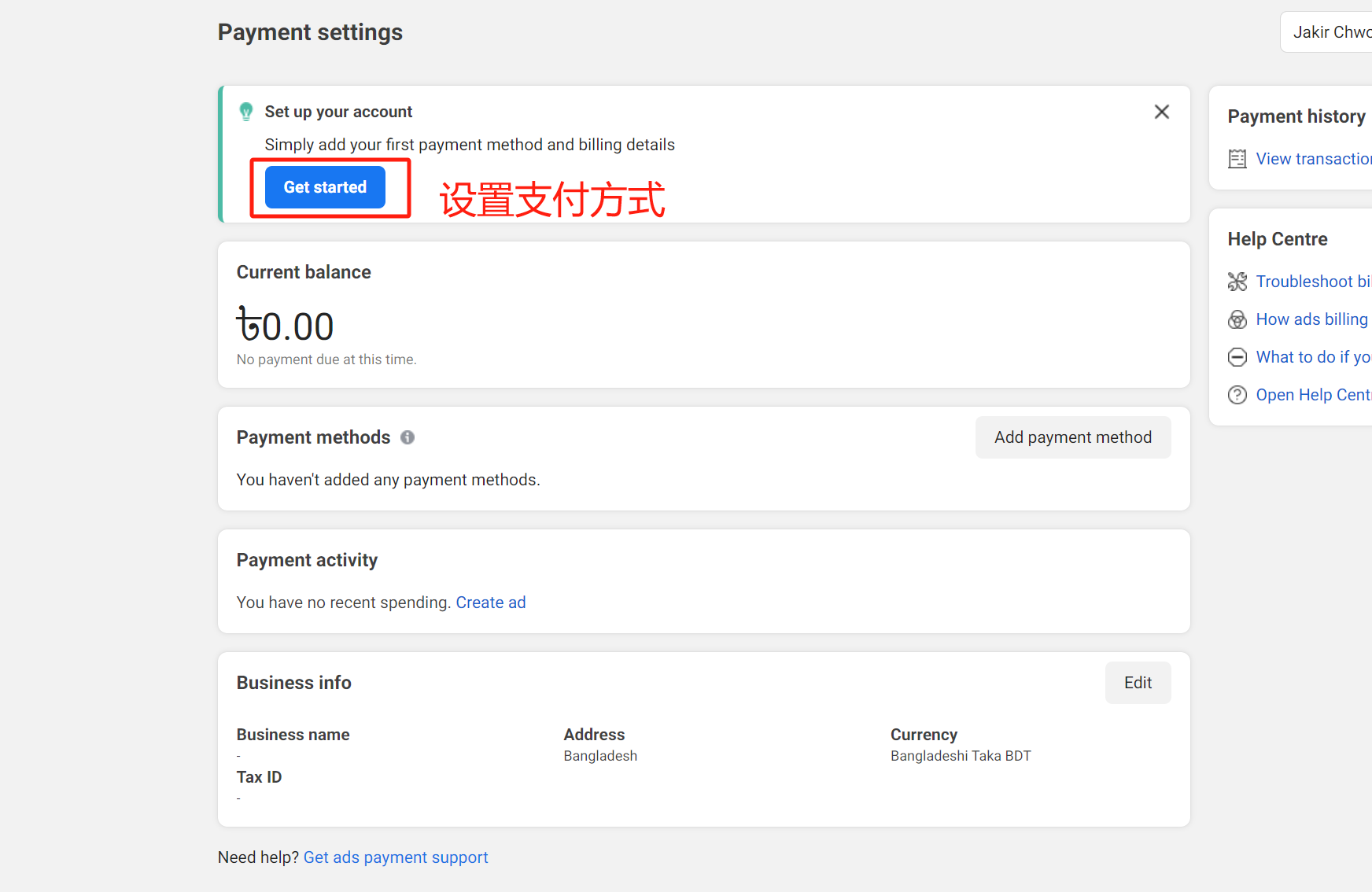Click the How ads billing icon

[1237, 319]
